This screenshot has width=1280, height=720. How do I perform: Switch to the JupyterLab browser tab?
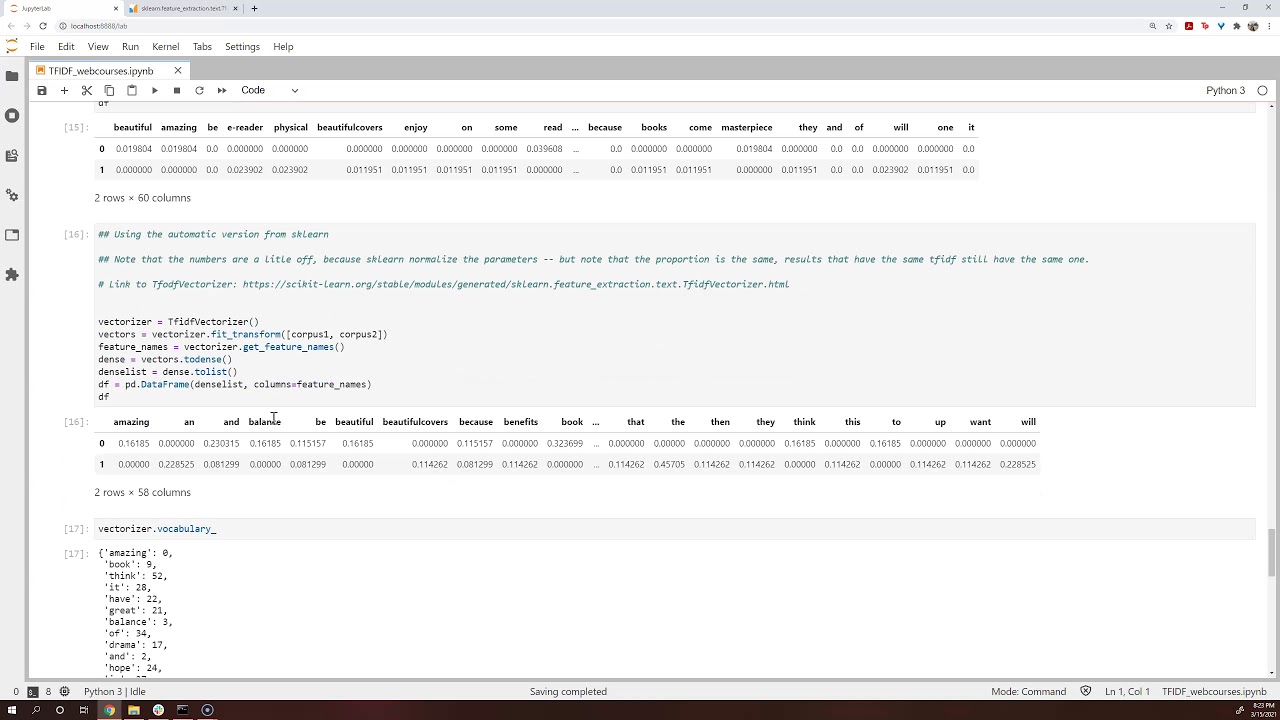coord(62,8)
